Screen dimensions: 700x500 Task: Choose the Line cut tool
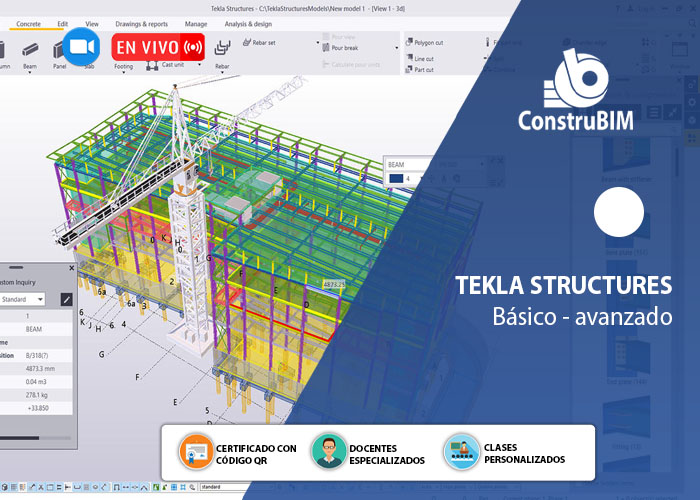420,58
